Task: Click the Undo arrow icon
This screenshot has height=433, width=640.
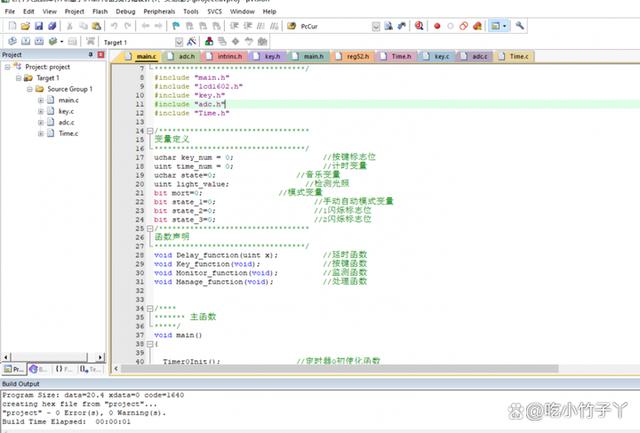Action: [x=113, y=25]
